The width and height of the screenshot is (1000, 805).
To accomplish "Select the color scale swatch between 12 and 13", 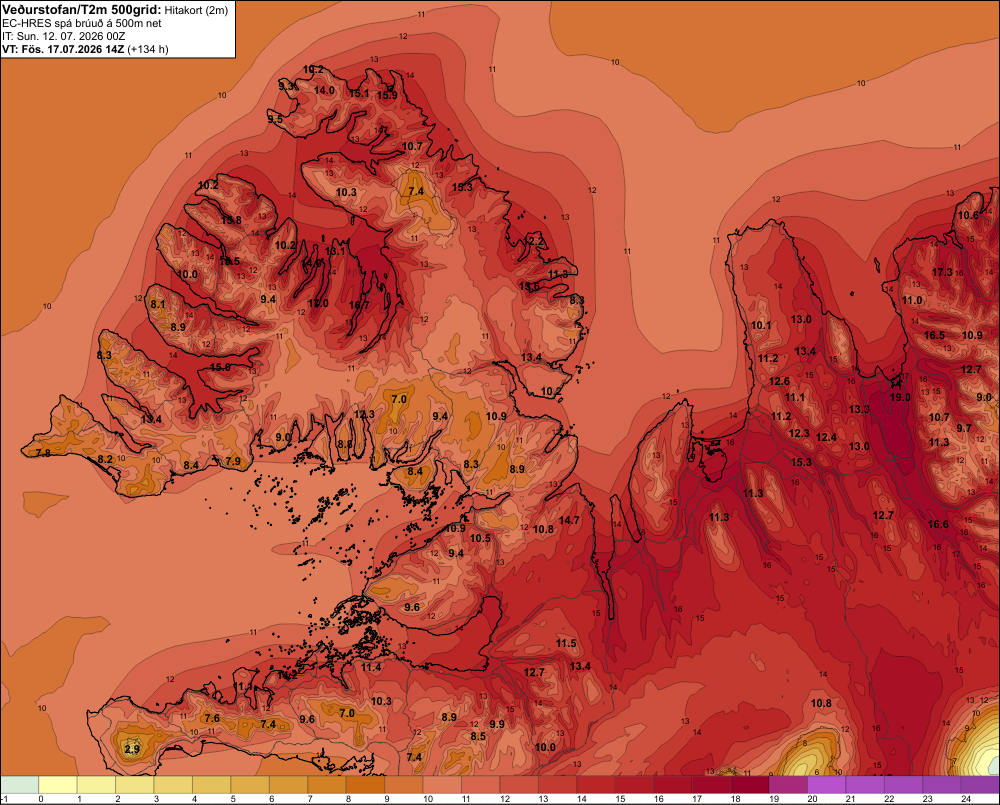I will pos(519,785).
